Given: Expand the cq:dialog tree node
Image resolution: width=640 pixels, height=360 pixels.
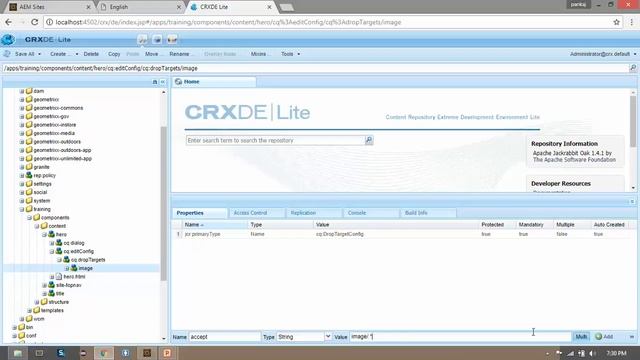Looking at the screenshot, I should click(52, 243).
